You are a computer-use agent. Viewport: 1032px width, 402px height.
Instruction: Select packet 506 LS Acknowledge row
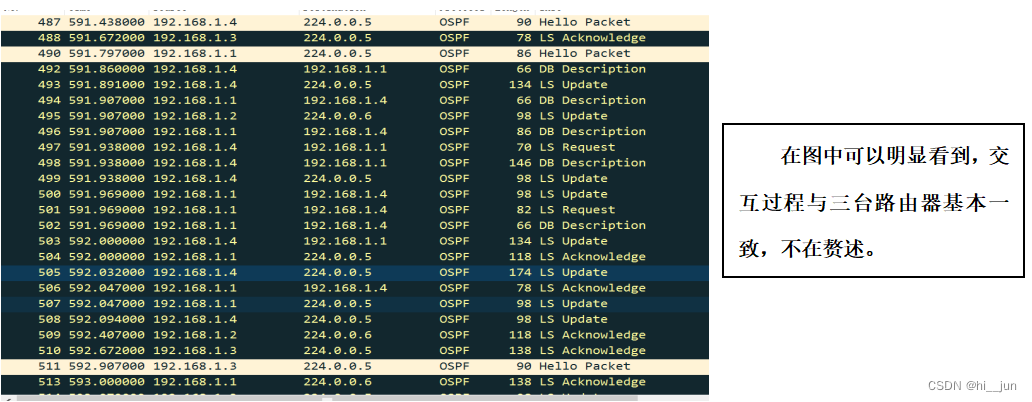355,288
